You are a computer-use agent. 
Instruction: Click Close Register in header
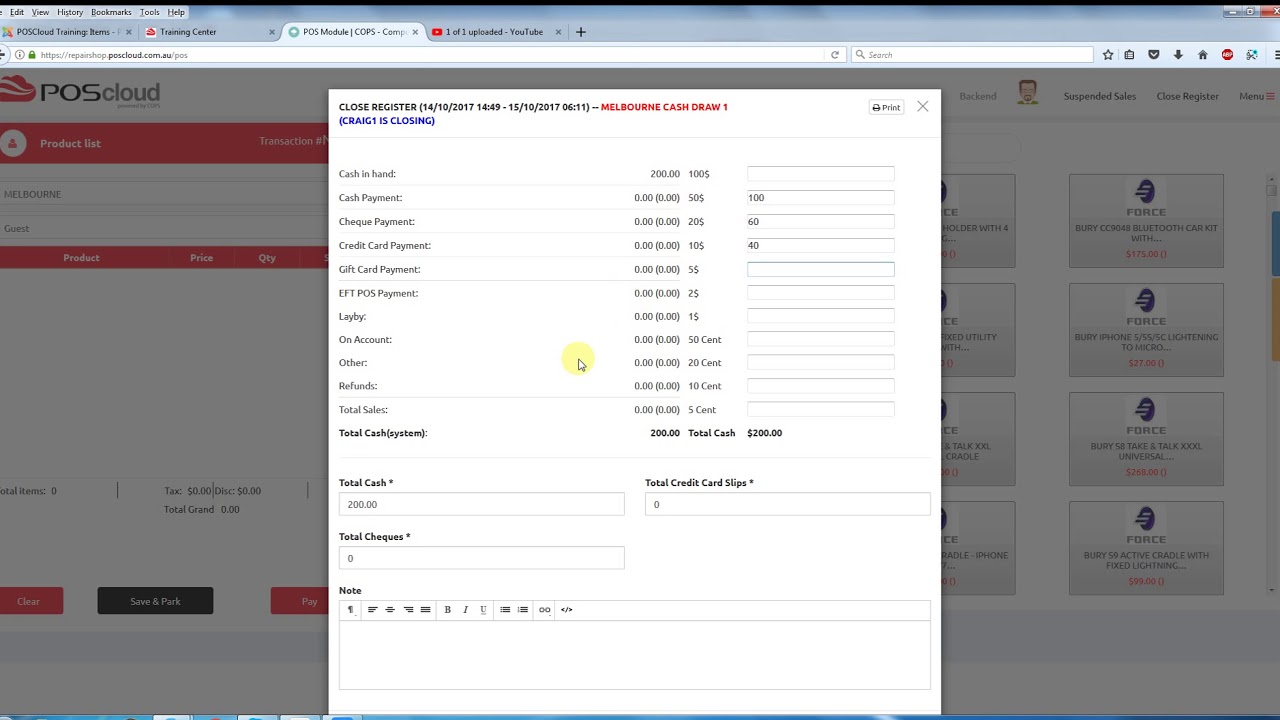click(1187, 96)
